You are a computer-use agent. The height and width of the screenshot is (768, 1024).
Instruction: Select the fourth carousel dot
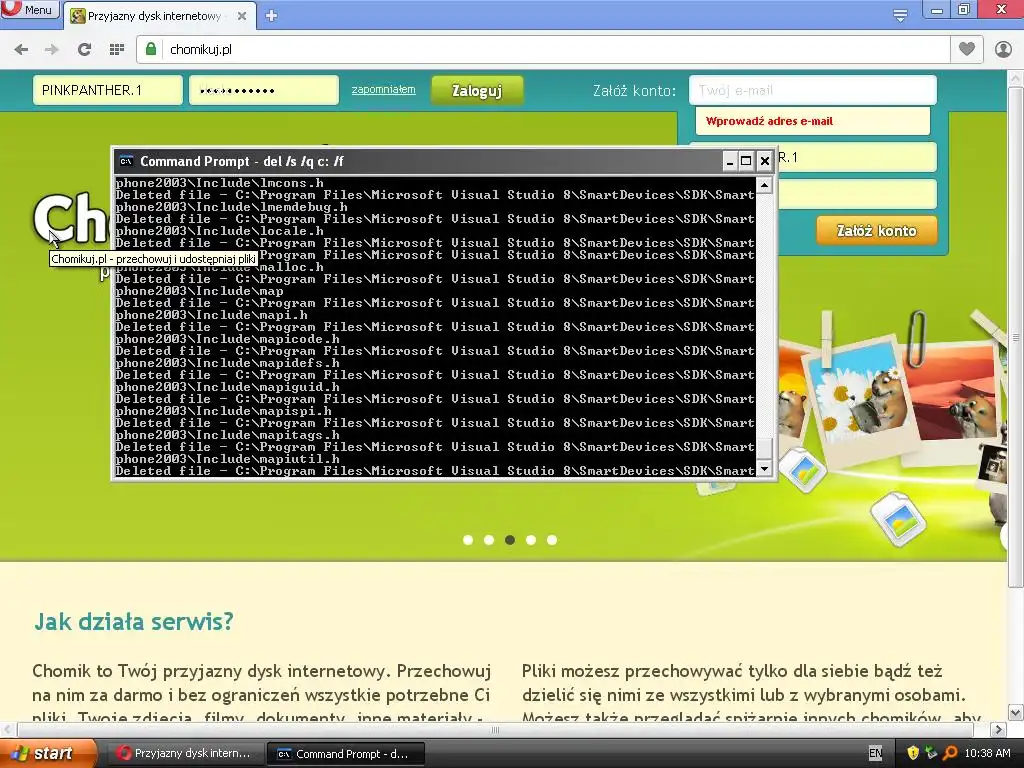click(x=531, y=540)
